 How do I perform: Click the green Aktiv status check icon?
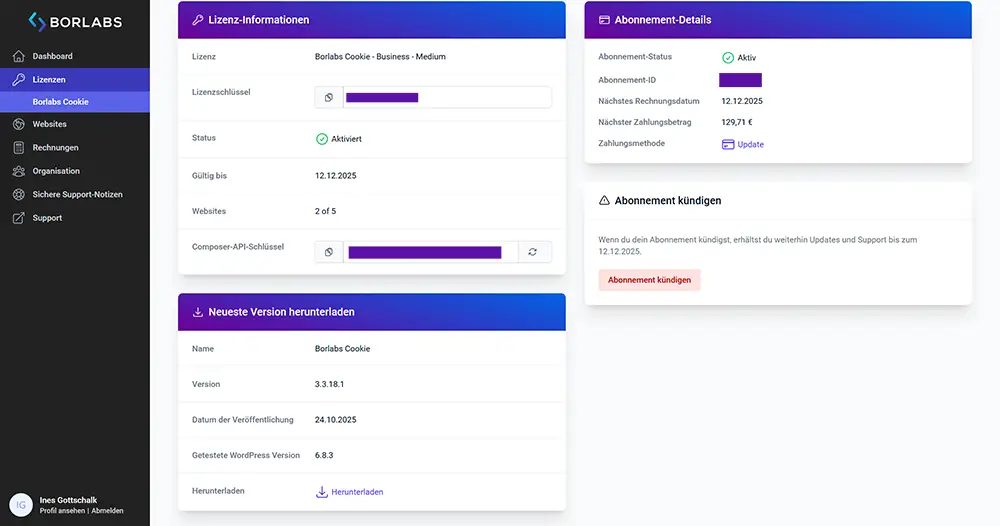coord(728,57)
